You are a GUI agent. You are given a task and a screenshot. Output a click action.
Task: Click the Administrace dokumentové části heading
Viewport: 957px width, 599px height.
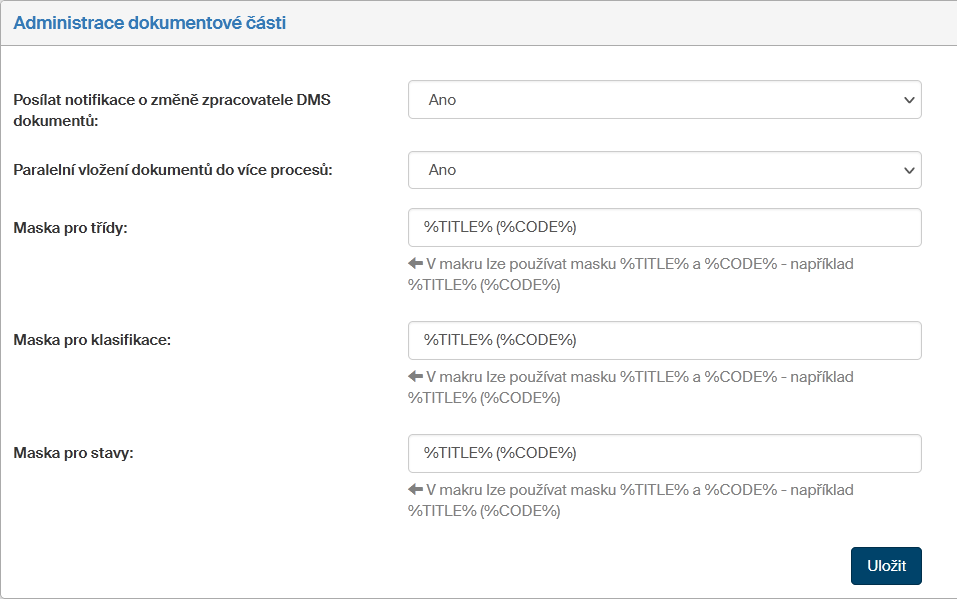pos(150,23)
